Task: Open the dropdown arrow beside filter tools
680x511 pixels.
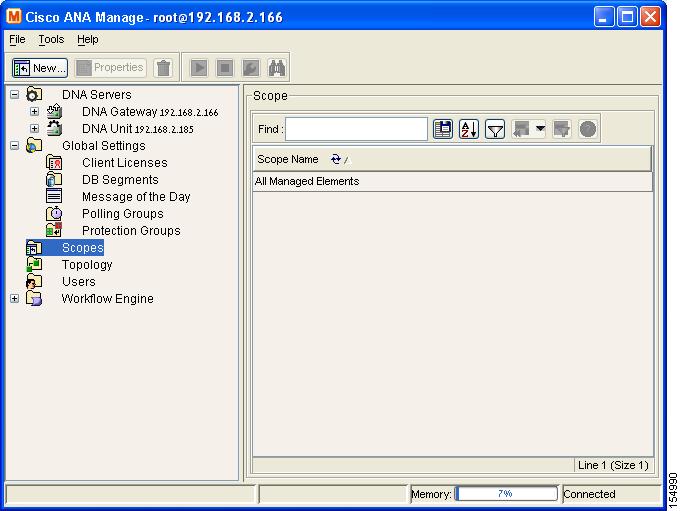Action: click(540, 128)
